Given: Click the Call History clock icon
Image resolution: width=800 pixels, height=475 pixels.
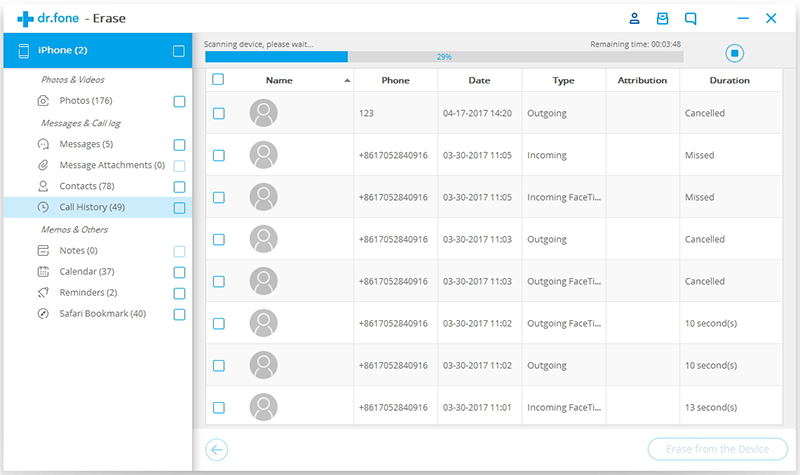Looking at the screenshot, I should click(x=43, y=207).
